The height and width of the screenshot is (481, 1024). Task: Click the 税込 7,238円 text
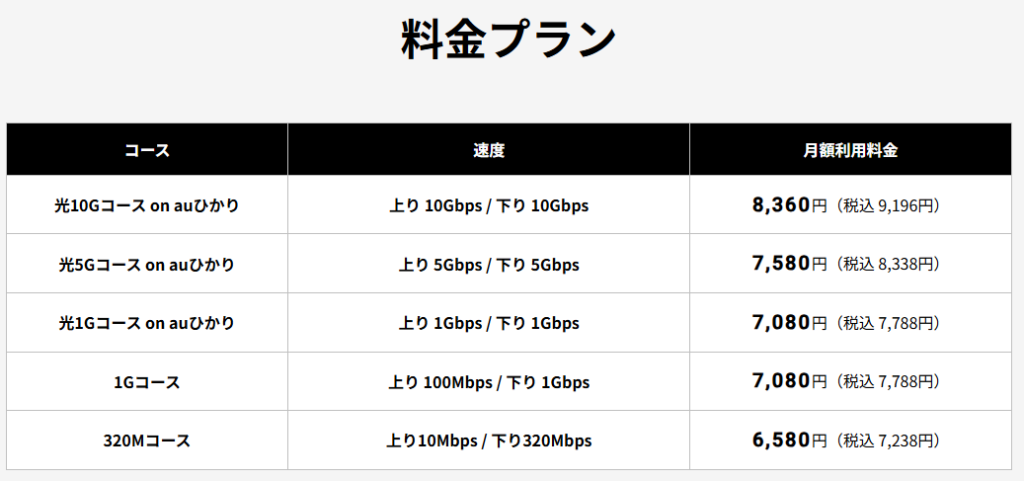(888, 441)
